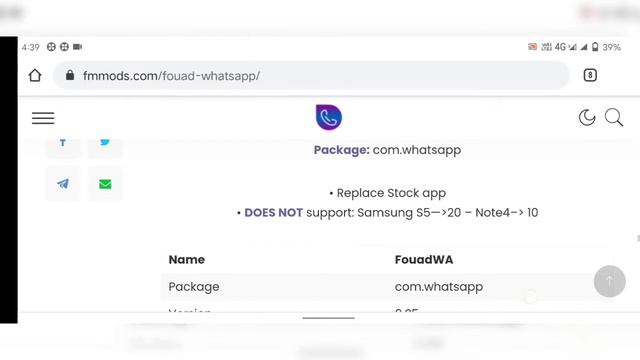Toggle dark mode with the moon icon
Image resolution: width=640 pixels, height=360 pixels.
[587, 118]
